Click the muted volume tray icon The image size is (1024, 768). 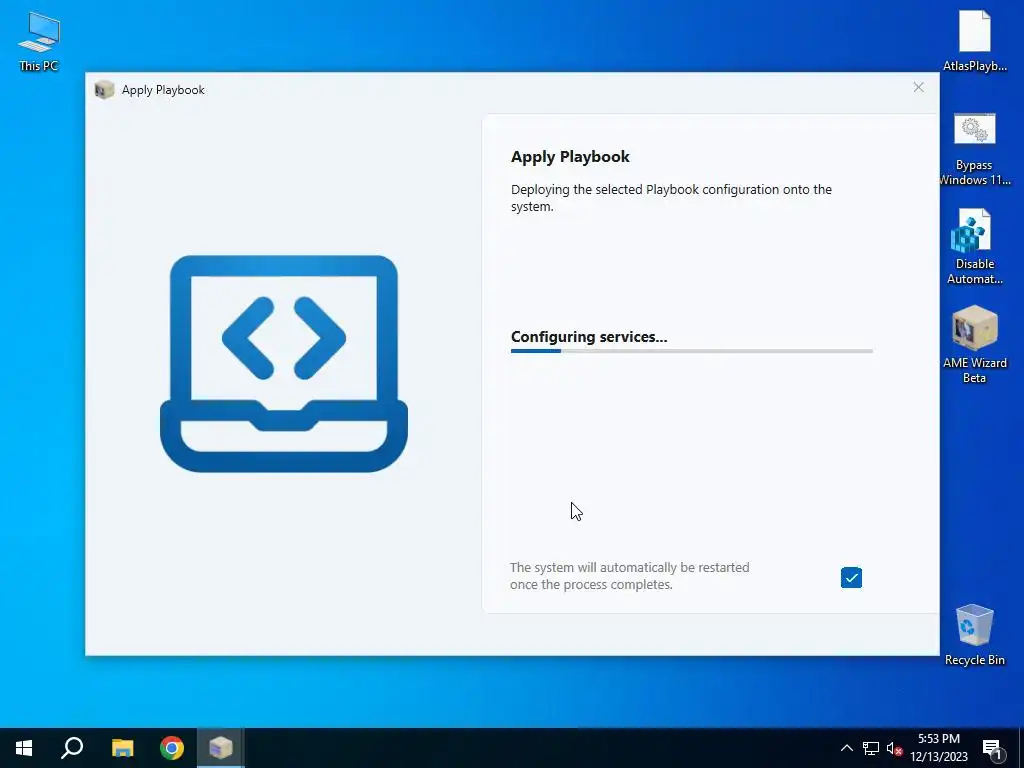pyautogui.click(x=894, y=748)
